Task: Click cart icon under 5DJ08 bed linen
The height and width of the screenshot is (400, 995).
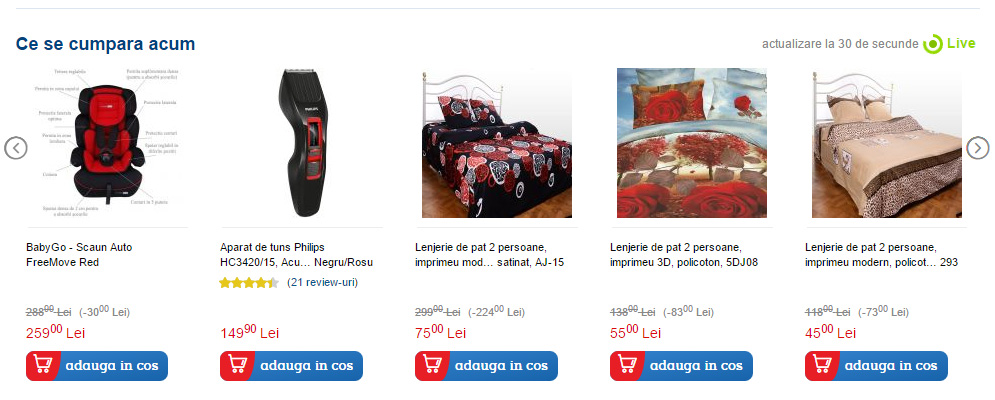Action: [627, 366]
